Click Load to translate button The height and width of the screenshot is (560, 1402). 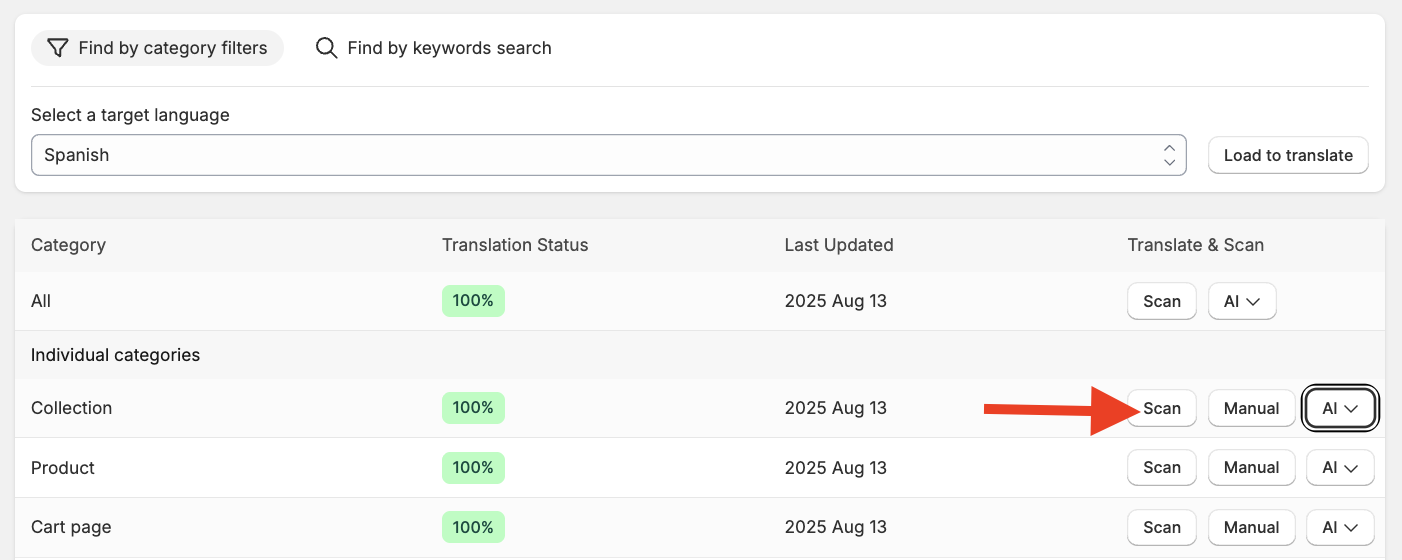pyautogui.click(x=1288, y=155)
